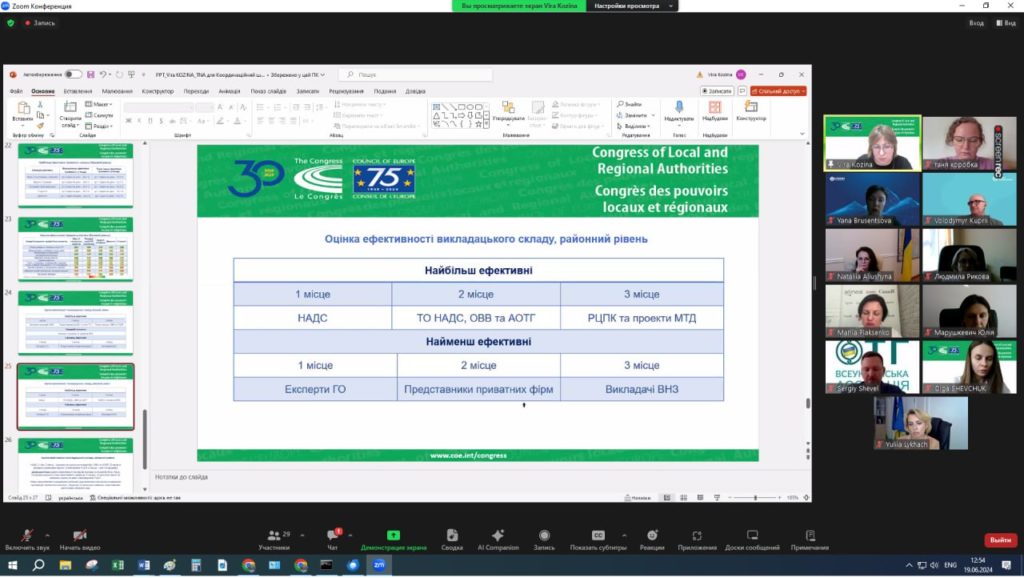
Task: Click the Записати record button
Action: tap(717, 91)
